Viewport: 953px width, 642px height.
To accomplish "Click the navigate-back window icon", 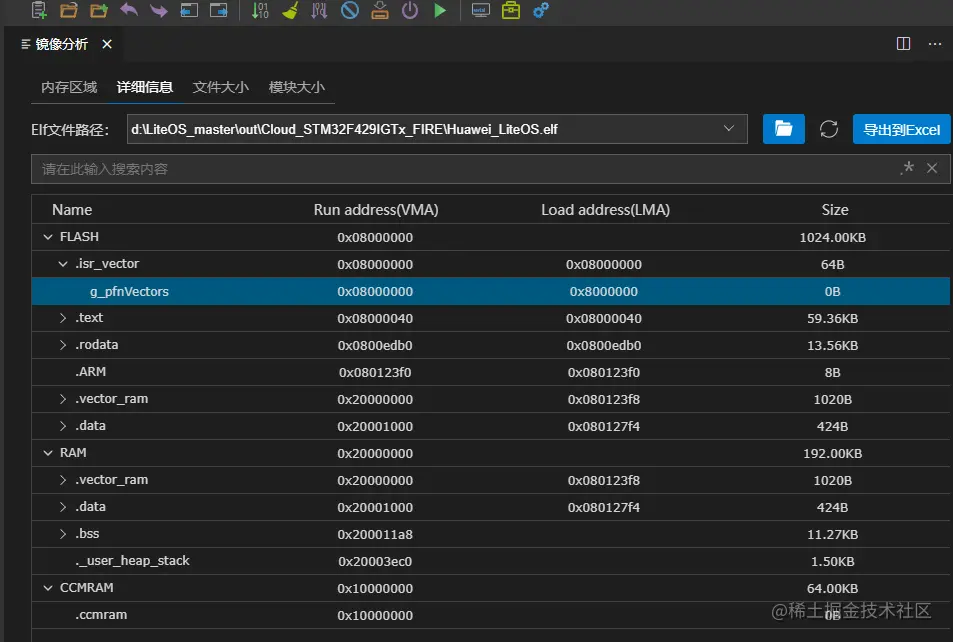I will 189,10.
